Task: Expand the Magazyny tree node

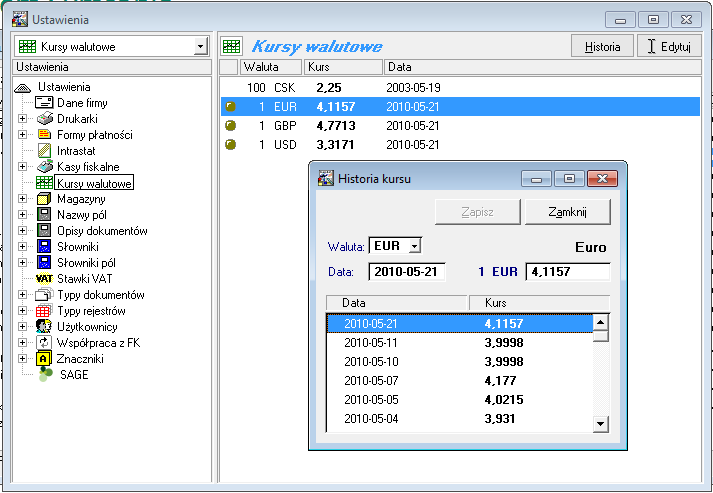Action: [x=22, y=199]
